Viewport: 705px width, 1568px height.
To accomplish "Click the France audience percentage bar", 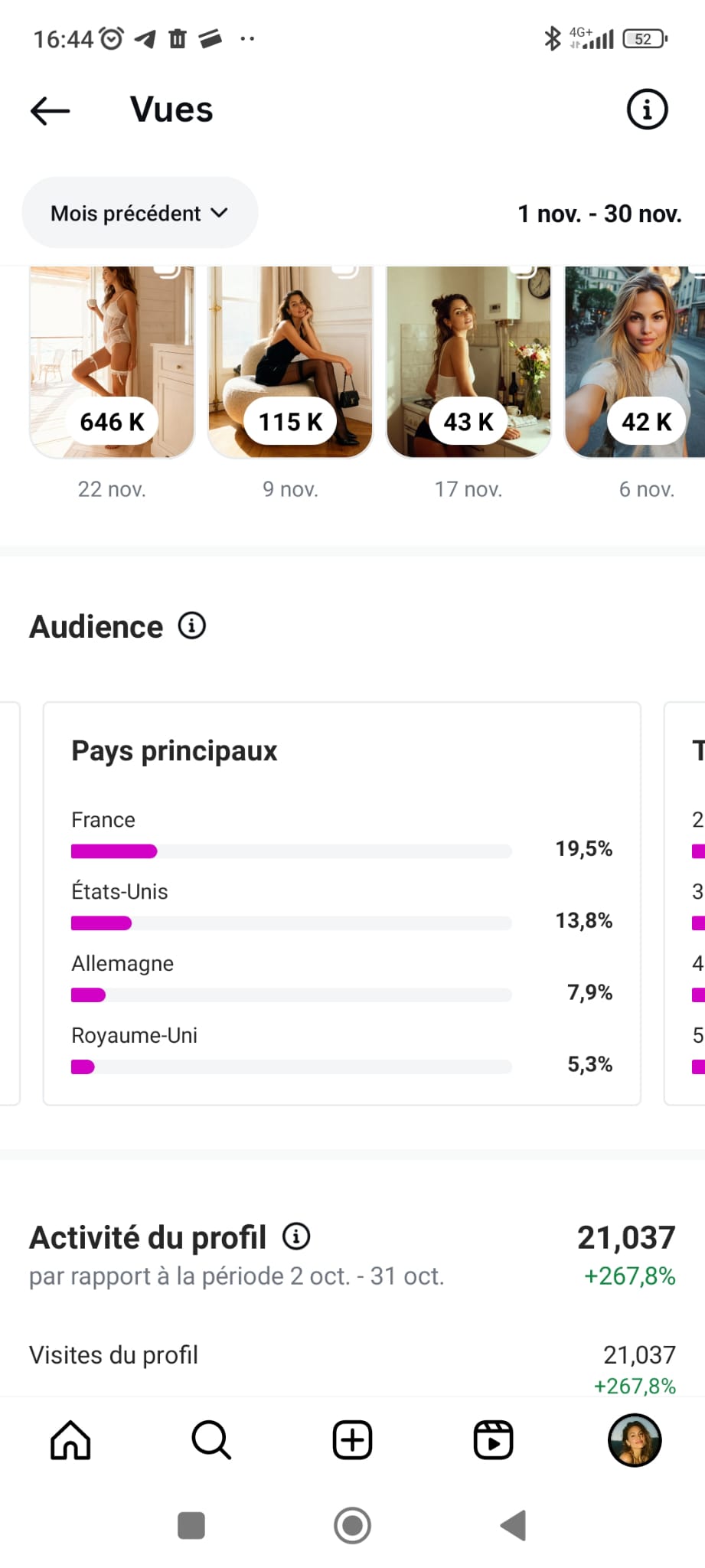I will click(x=291, y=851).
